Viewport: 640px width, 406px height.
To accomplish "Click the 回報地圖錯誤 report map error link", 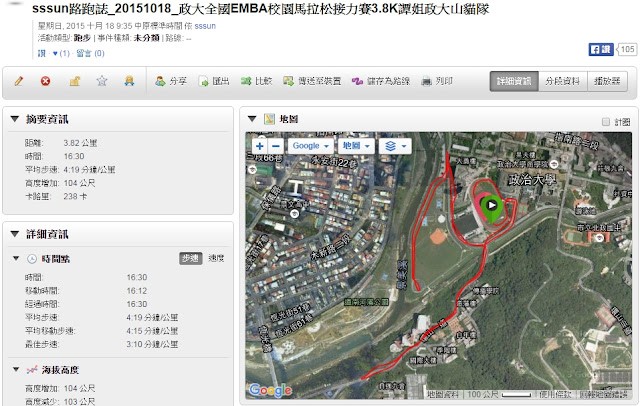I will coord(603,395).
